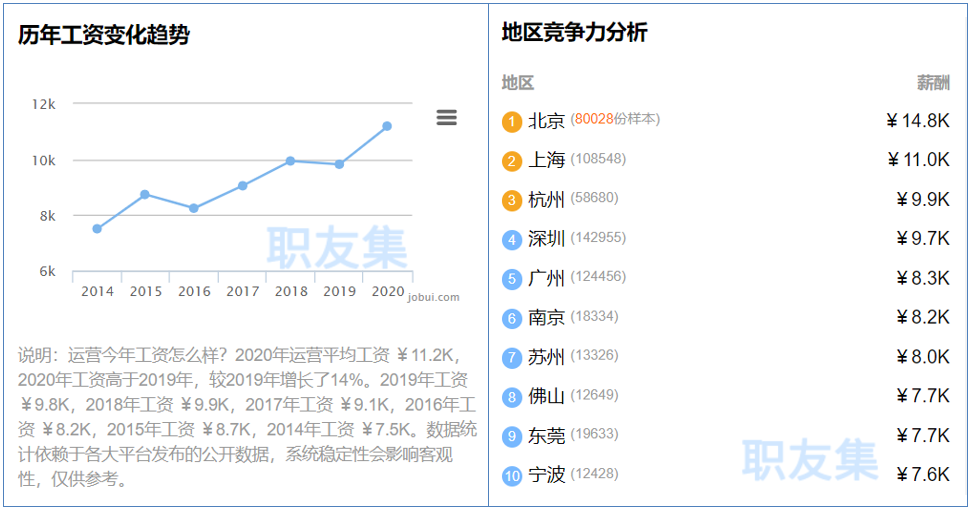Click the (13326) sample count
This screenshot has height=511, width=971.
[594, 355]
